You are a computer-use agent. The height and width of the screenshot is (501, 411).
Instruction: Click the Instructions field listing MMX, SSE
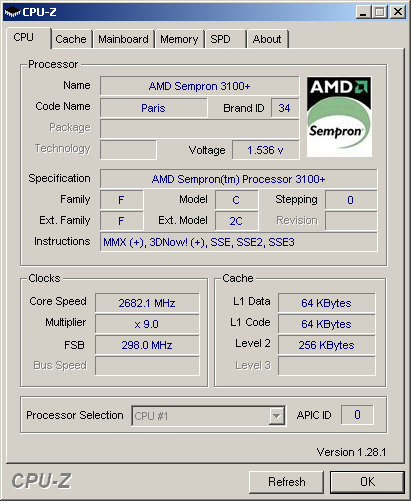[239, 242]
